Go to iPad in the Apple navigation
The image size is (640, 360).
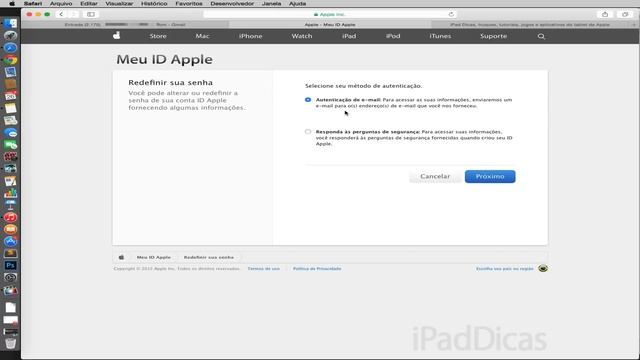pyautogui.click(x=349, y=36)
